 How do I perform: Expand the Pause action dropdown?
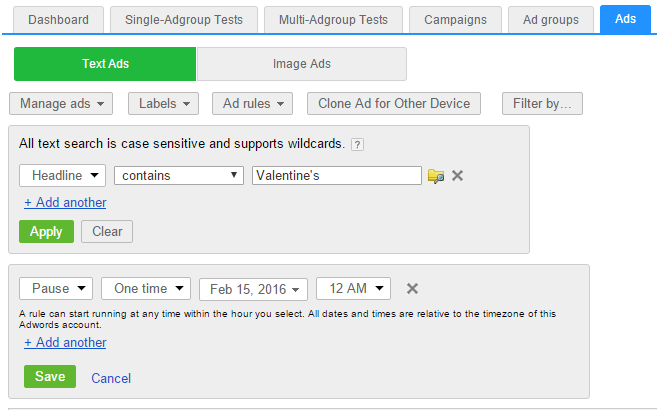(x=56, y=288)
